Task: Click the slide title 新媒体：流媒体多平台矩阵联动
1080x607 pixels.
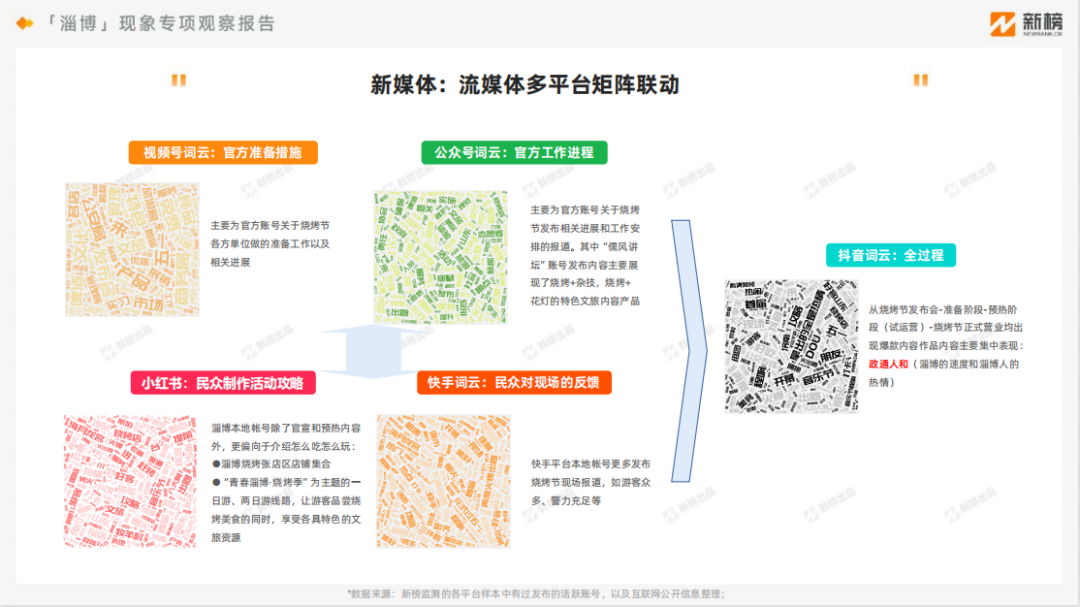Action: (x=525, y=85)
